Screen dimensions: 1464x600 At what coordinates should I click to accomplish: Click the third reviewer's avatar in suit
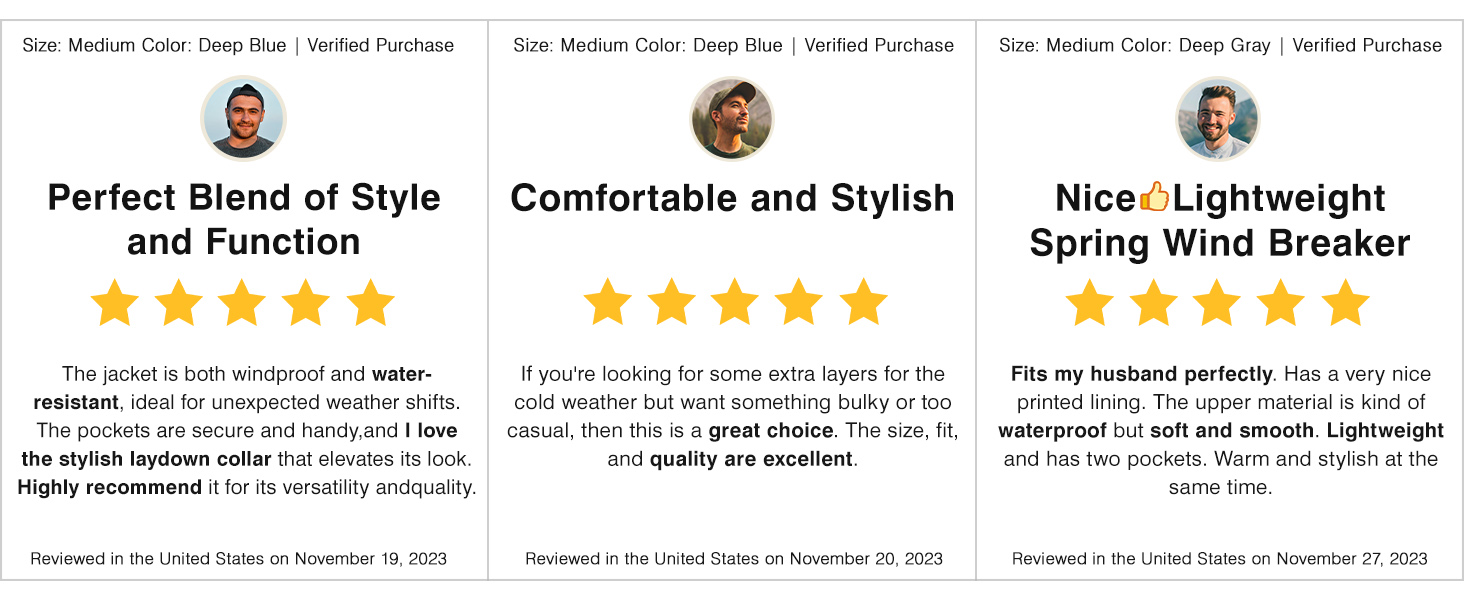coord(1218,119)
